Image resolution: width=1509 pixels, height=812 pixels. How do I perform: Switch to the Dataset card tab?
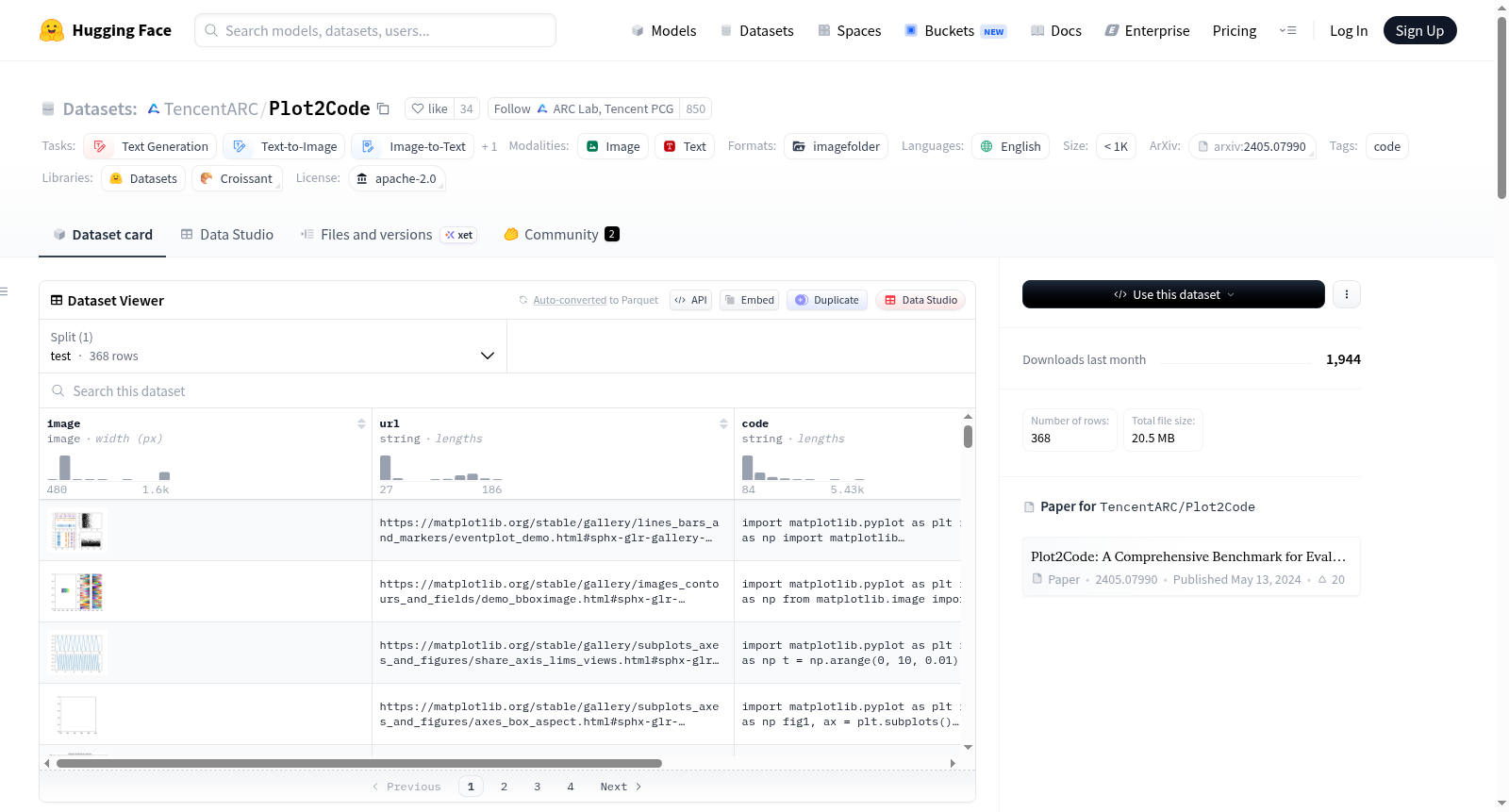(102, 235)
